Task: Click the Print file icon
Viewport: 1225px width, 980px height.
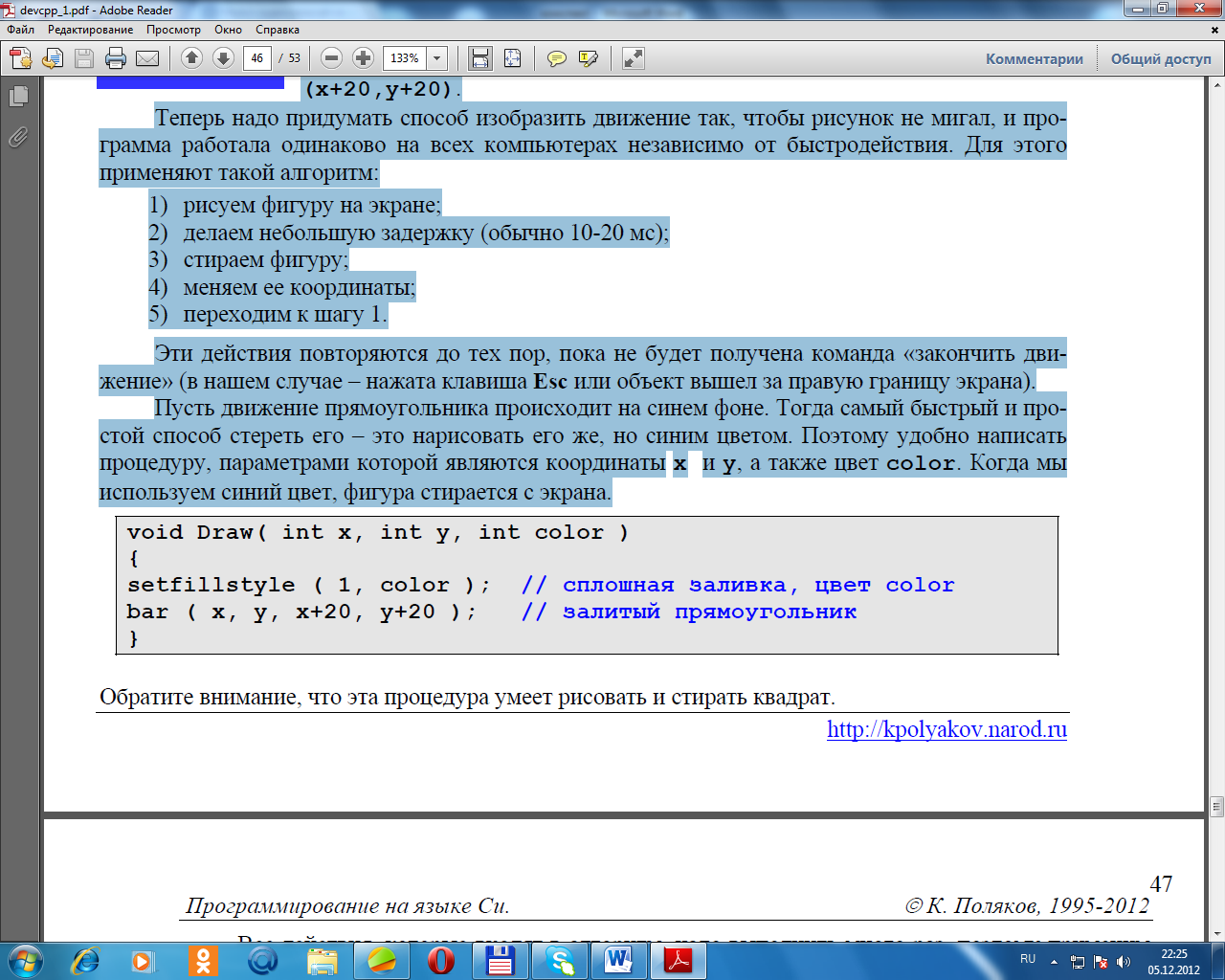Action: pyautogui.click(x=116, y=58)
